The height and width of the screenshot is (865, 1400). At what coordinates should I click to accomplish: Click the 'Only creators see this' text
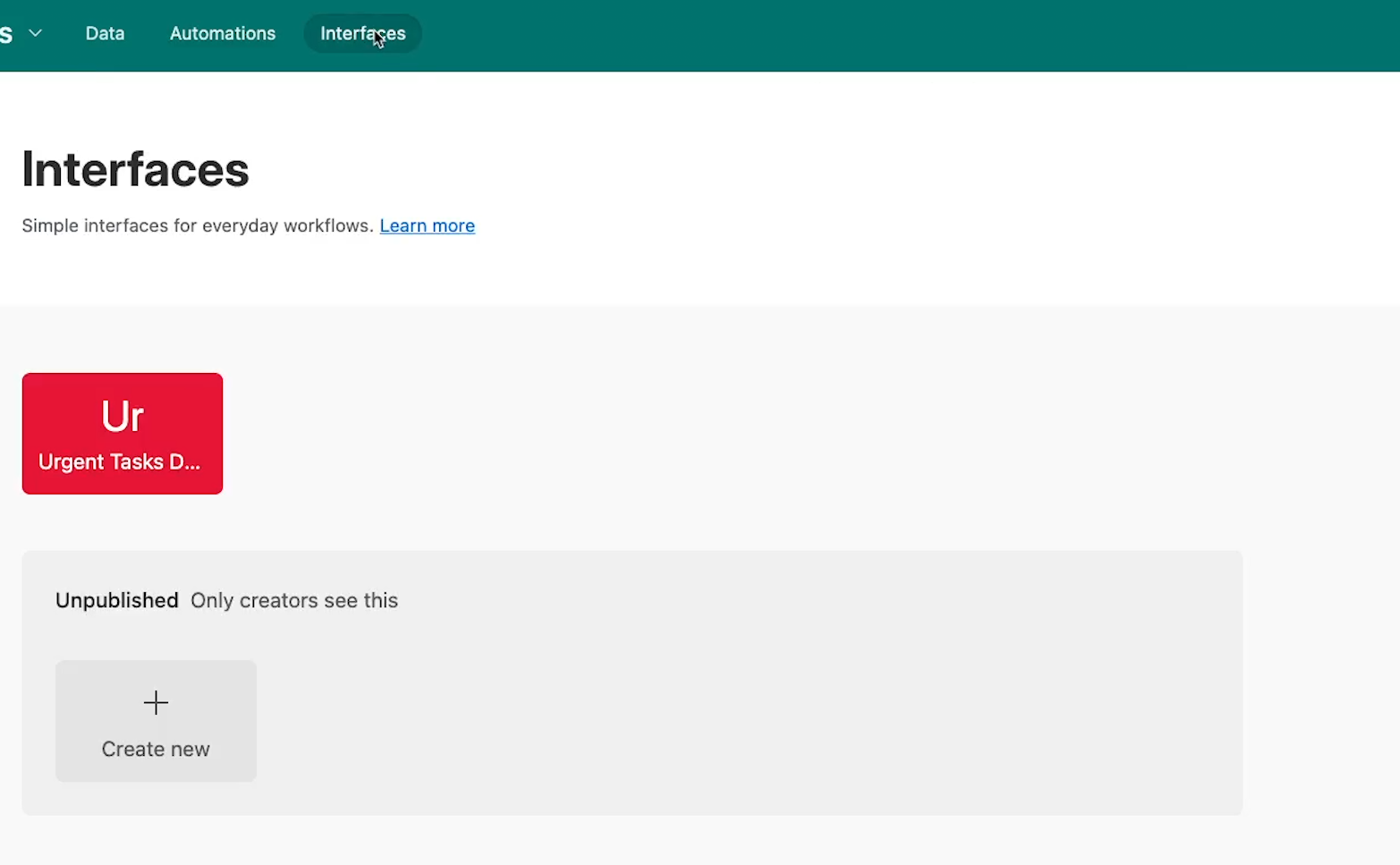[x=294, y=600]
